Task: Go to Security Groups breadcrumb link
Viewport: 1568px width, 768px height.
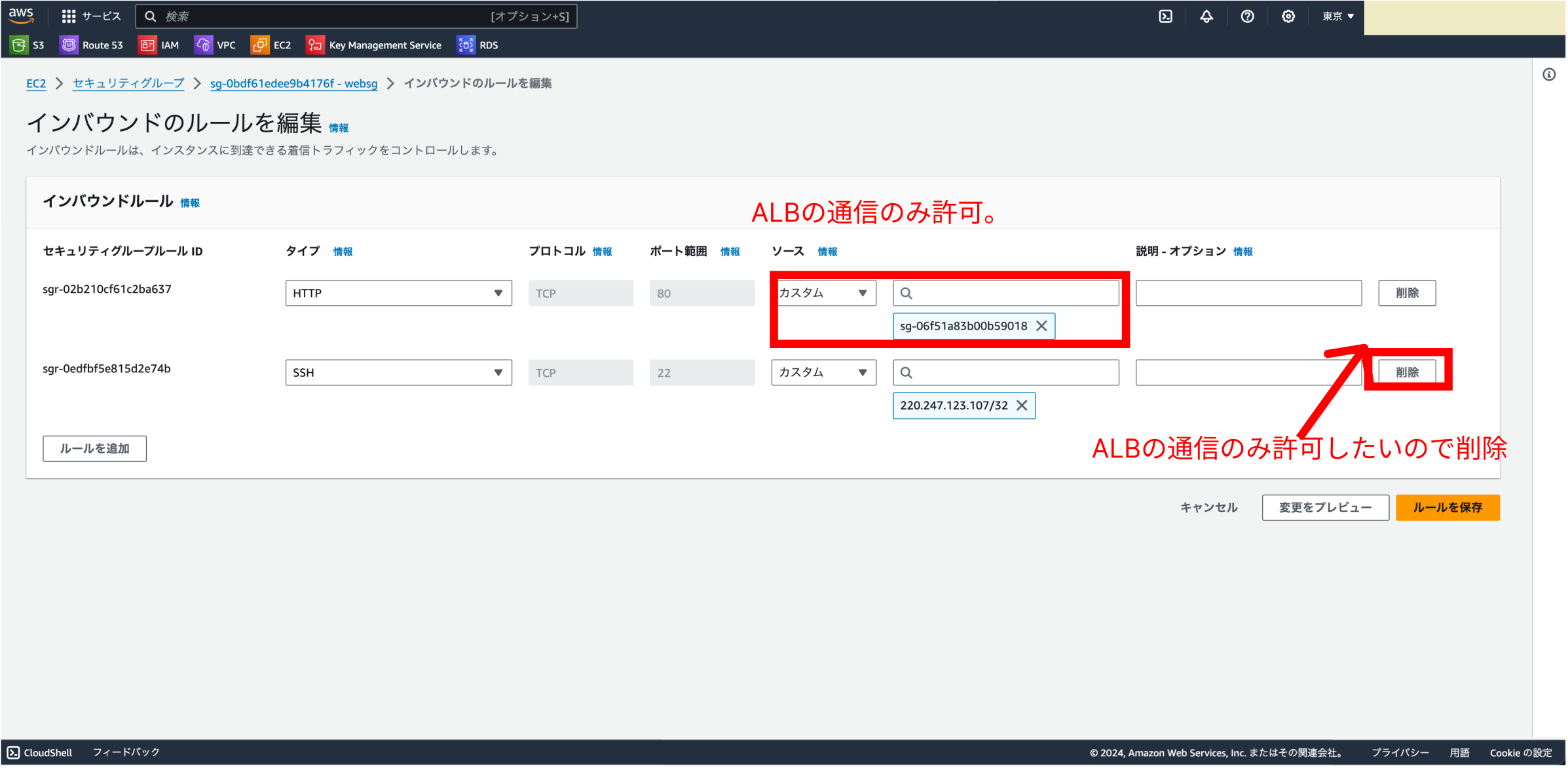Action: tap(128, 83)
